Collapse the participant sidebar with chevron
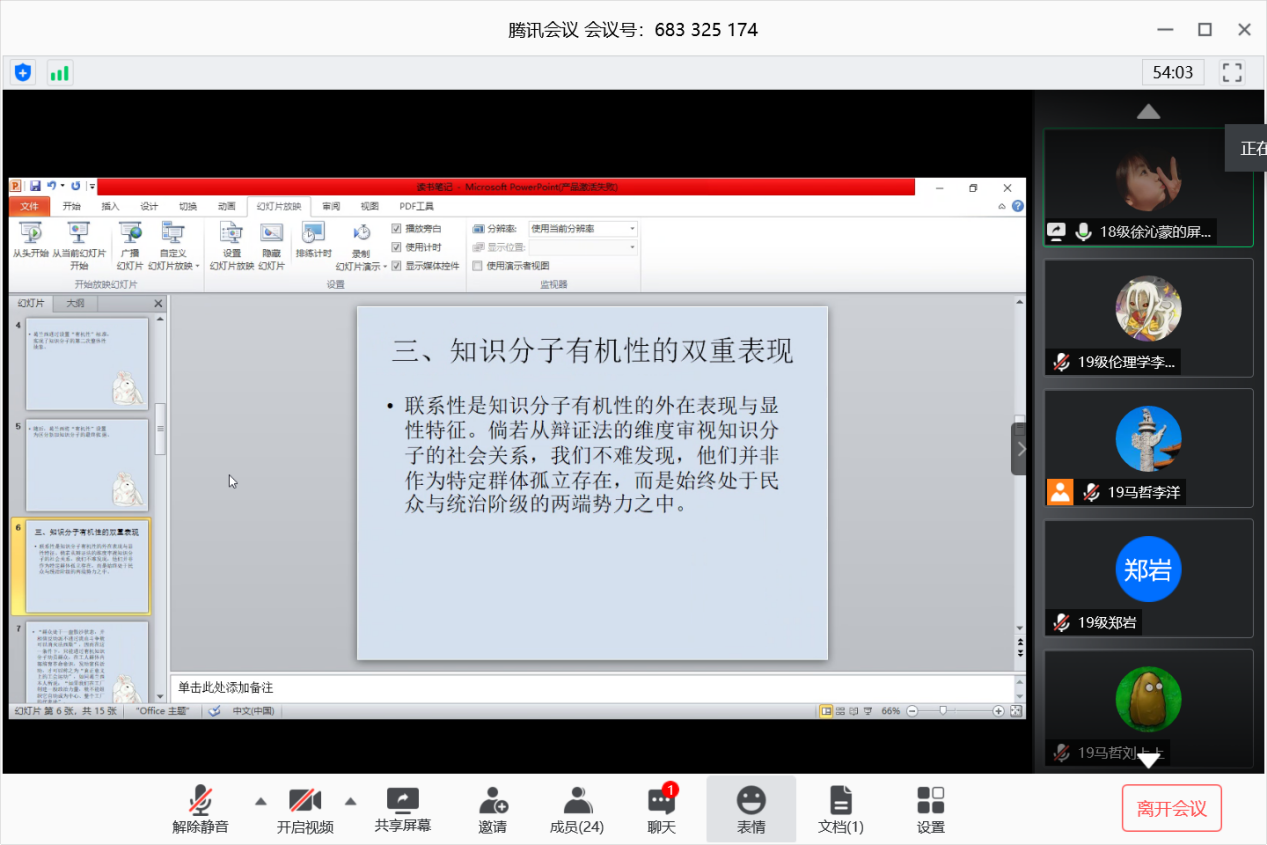The width and height of the screenshot is (1267, 845). pos(1019,448)
